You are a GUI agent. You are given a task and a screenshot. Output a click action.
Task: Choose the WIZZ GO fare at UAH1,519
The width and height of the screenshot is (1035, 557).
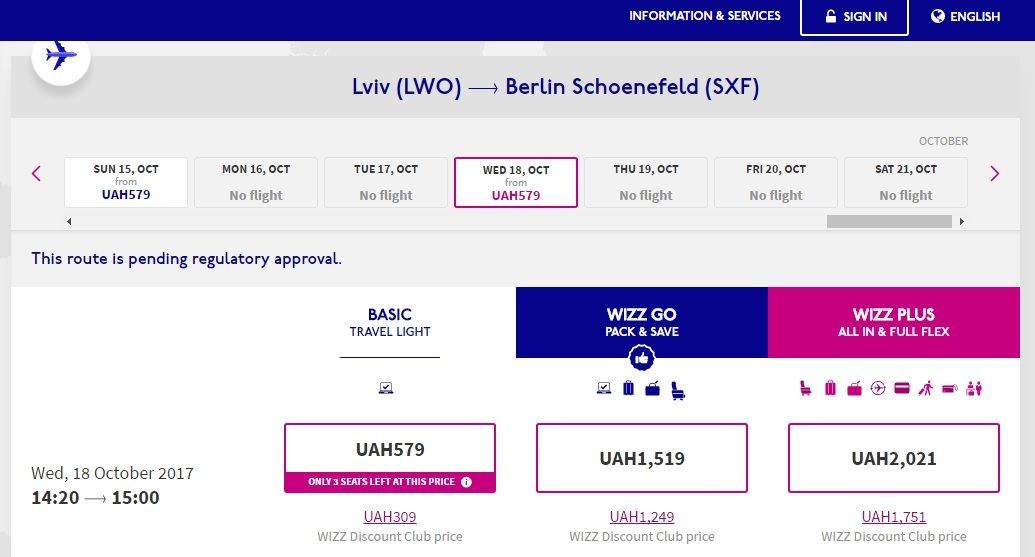(642, 458)
